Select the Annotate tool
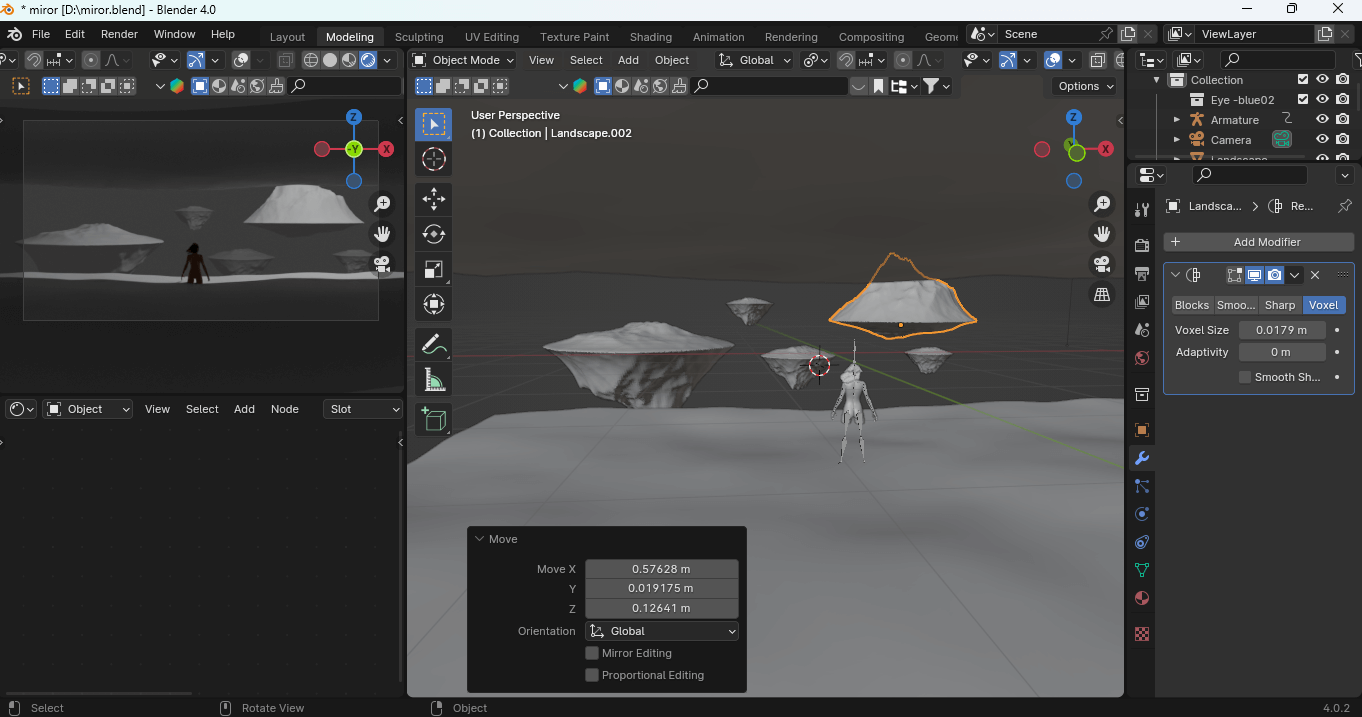The height and width of the screenshot is (717, 1362). click(x=434, y=345)
